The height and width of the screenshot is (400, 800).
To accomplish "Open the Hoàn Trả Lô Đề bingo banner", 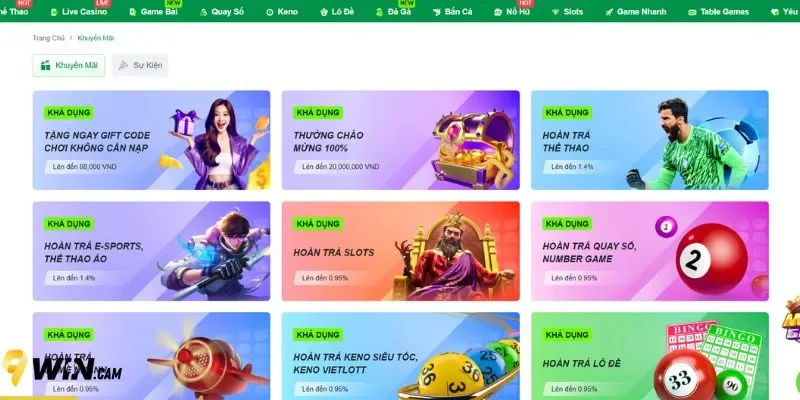I will (x=649, y=356).
